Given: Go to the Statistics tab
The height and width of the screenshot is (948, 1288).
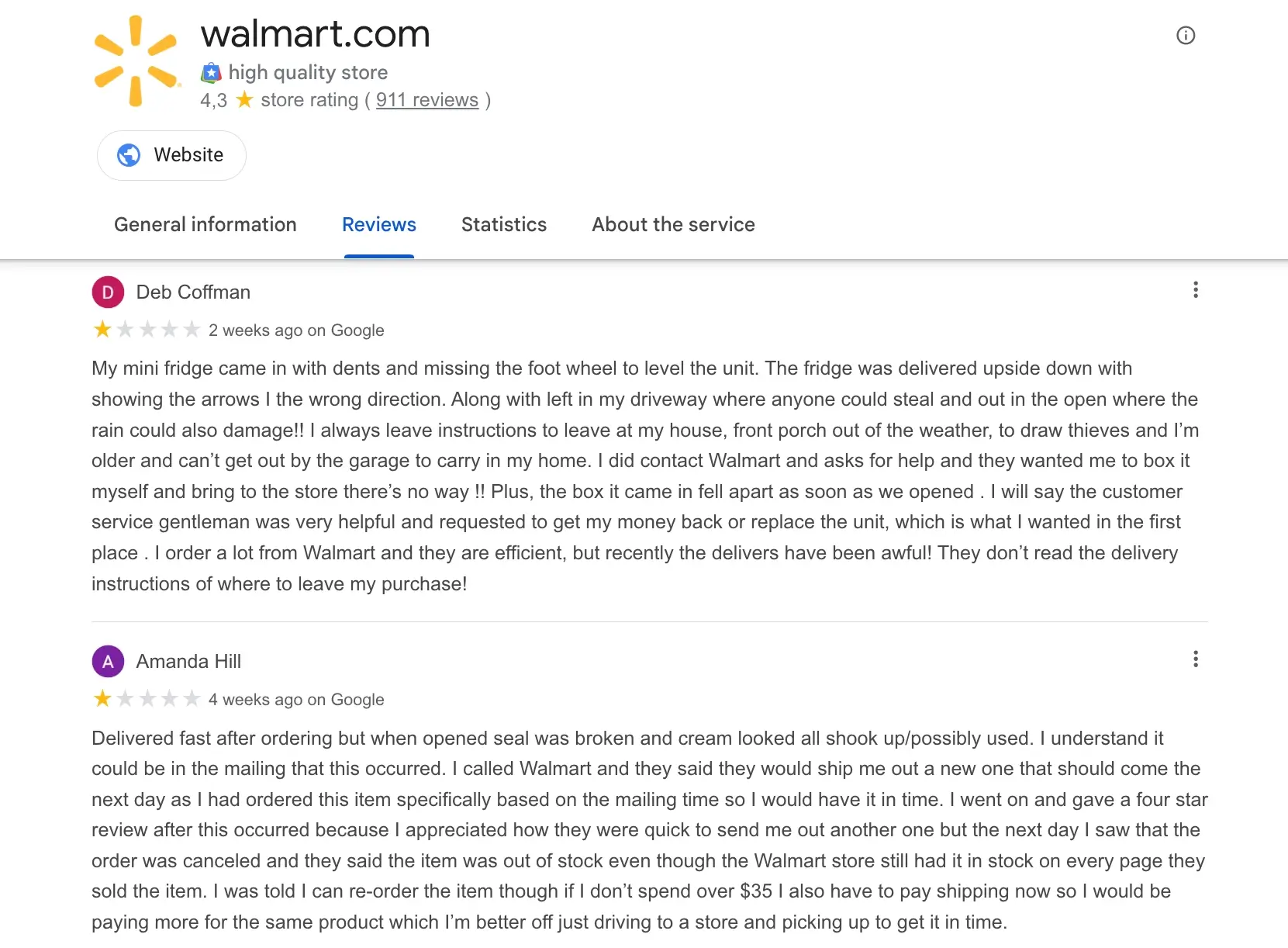Looking at the screenshot, I should click(504, 225).
